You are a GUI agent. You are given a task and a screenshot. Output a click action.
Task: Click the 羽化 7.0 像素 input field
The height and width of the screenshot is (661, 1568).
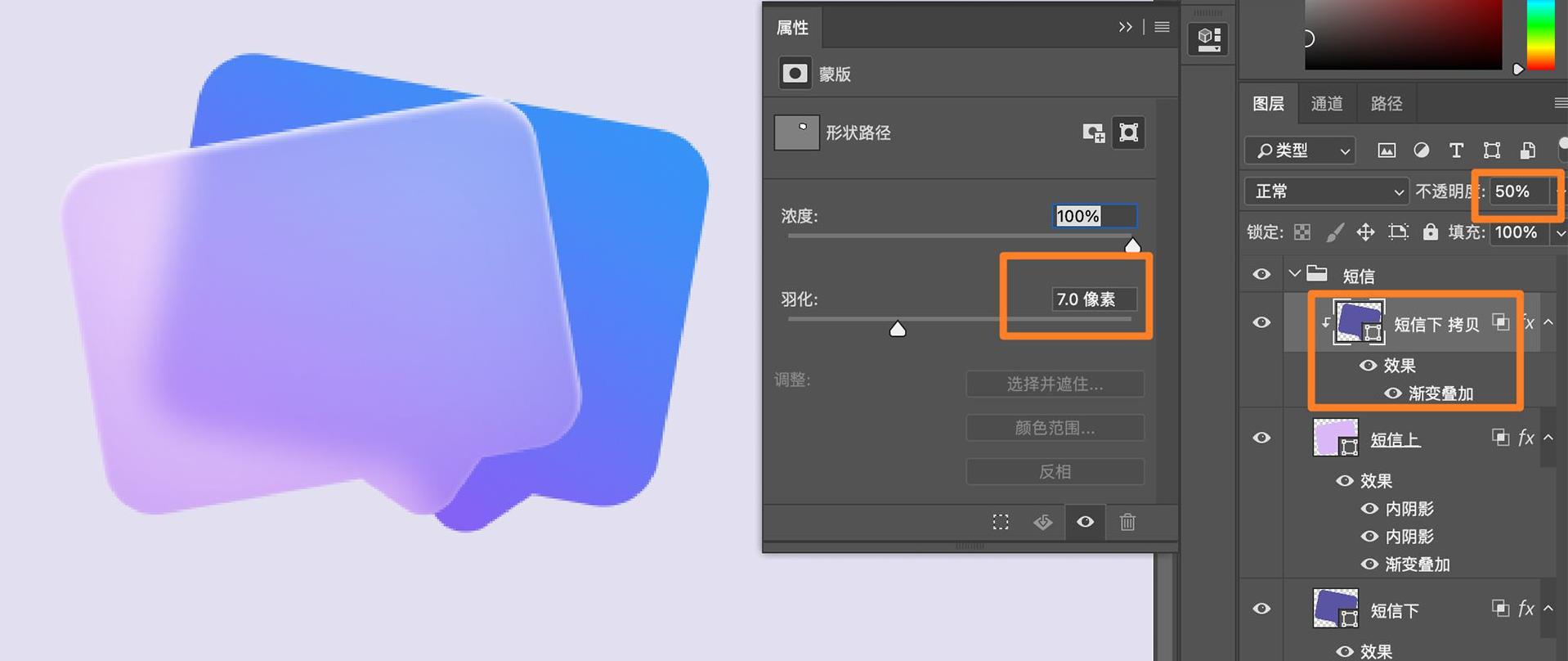[x=1094, y=299]
